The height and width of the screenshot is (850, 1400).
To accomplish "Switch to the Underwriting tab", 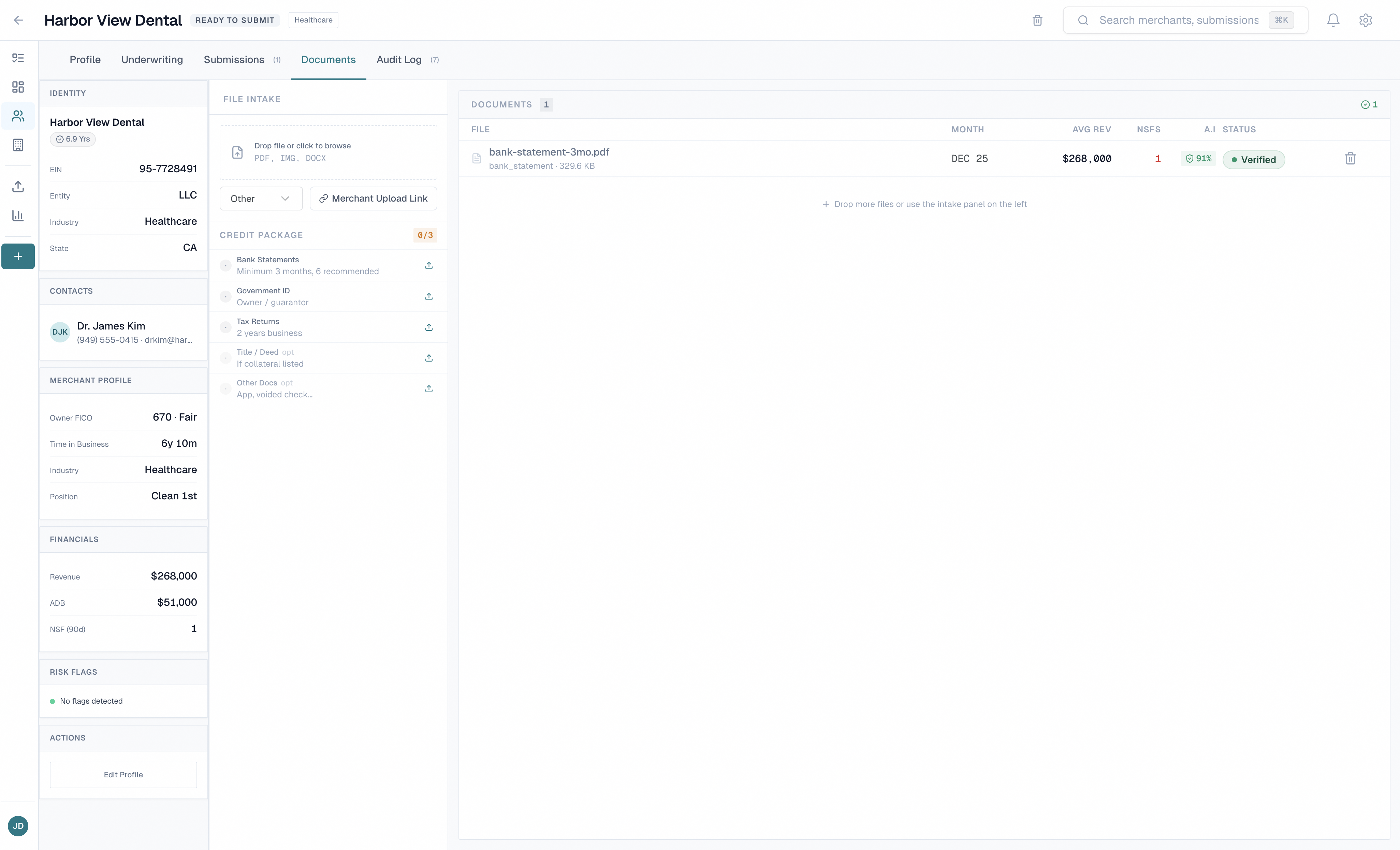I will pos(152,60).
